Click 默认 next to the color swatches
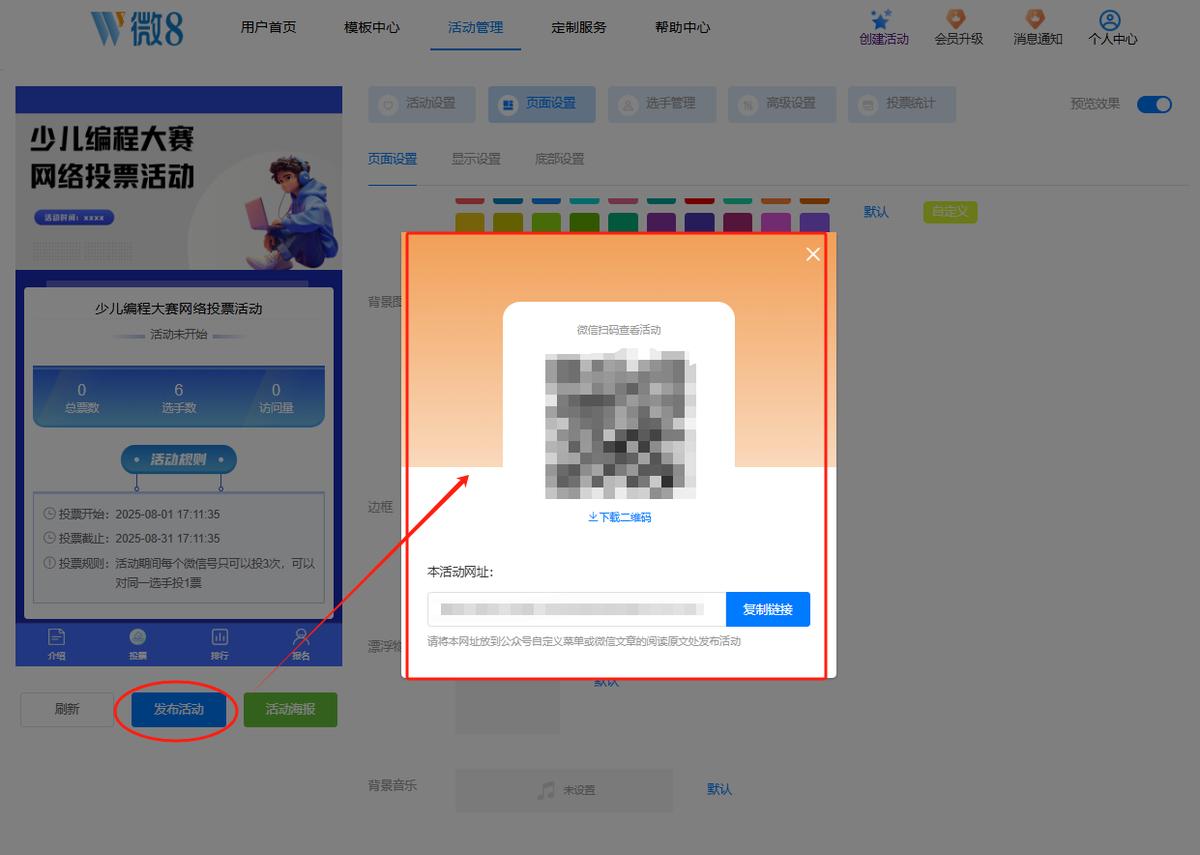This screenshot has height=855, width=1200. [x=876, y=212]
